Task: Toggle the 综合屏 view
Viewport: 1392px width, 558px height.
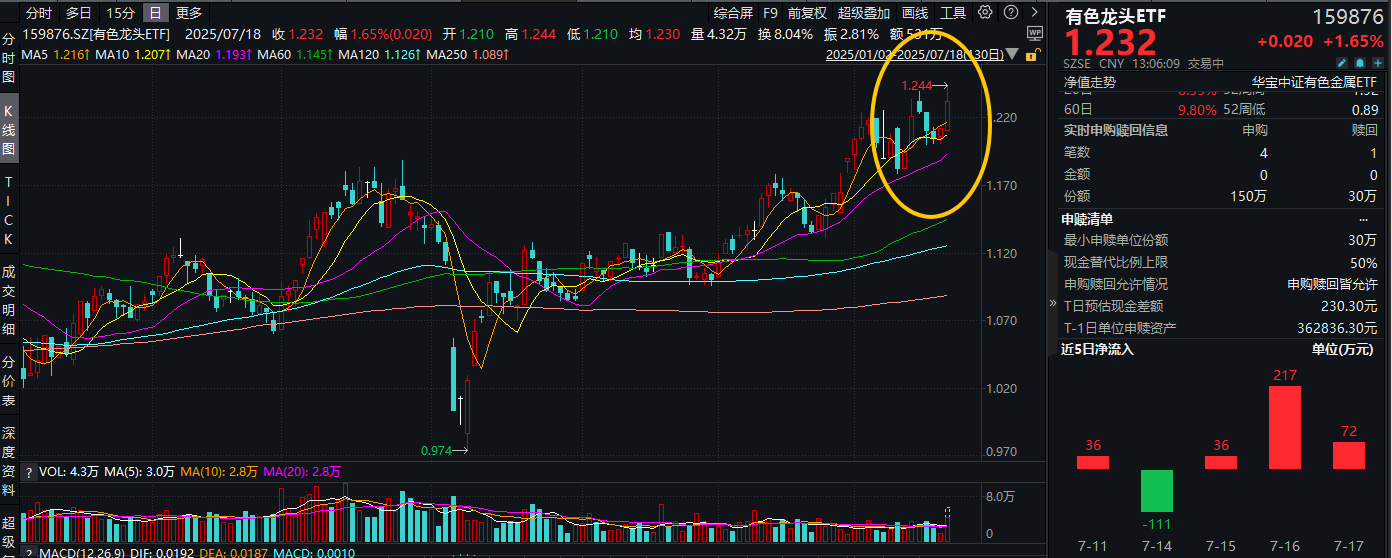Action: point(733,13)
